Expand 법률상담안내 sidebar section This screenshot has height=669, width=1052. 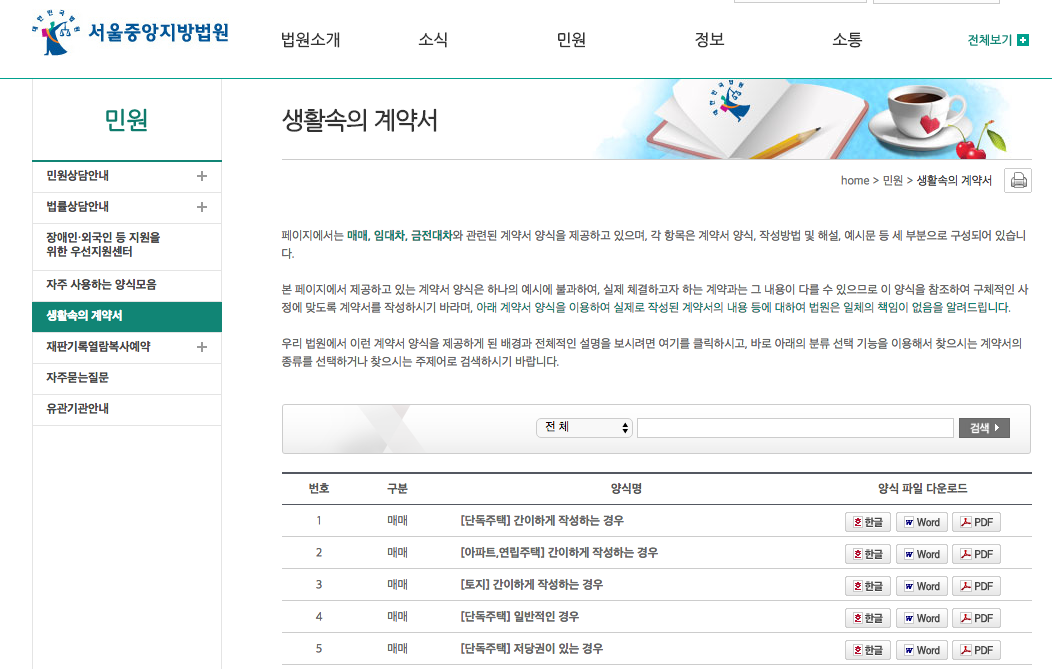[x=201, y=207]
